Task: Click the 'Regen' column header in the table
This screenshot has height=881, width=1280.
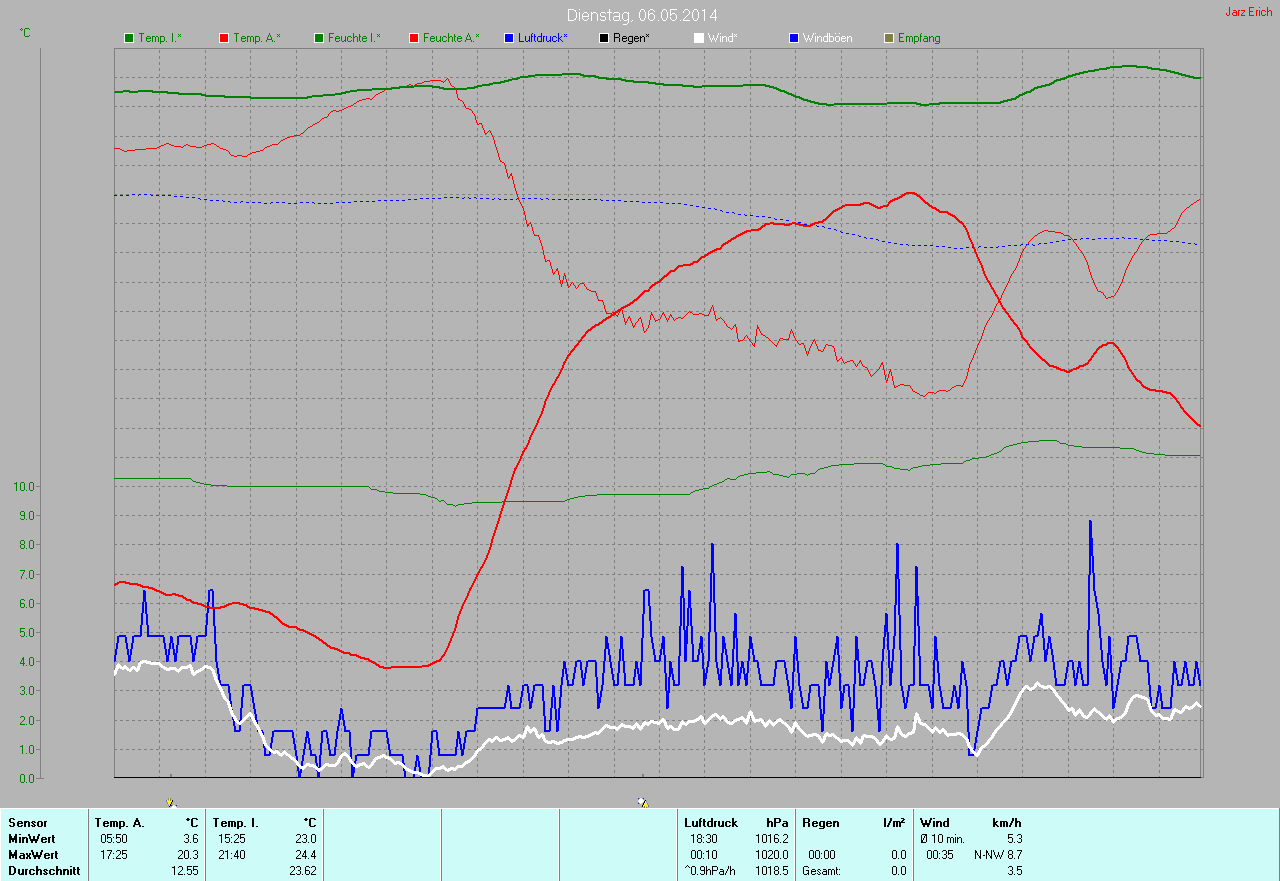Action: point(821,823)
